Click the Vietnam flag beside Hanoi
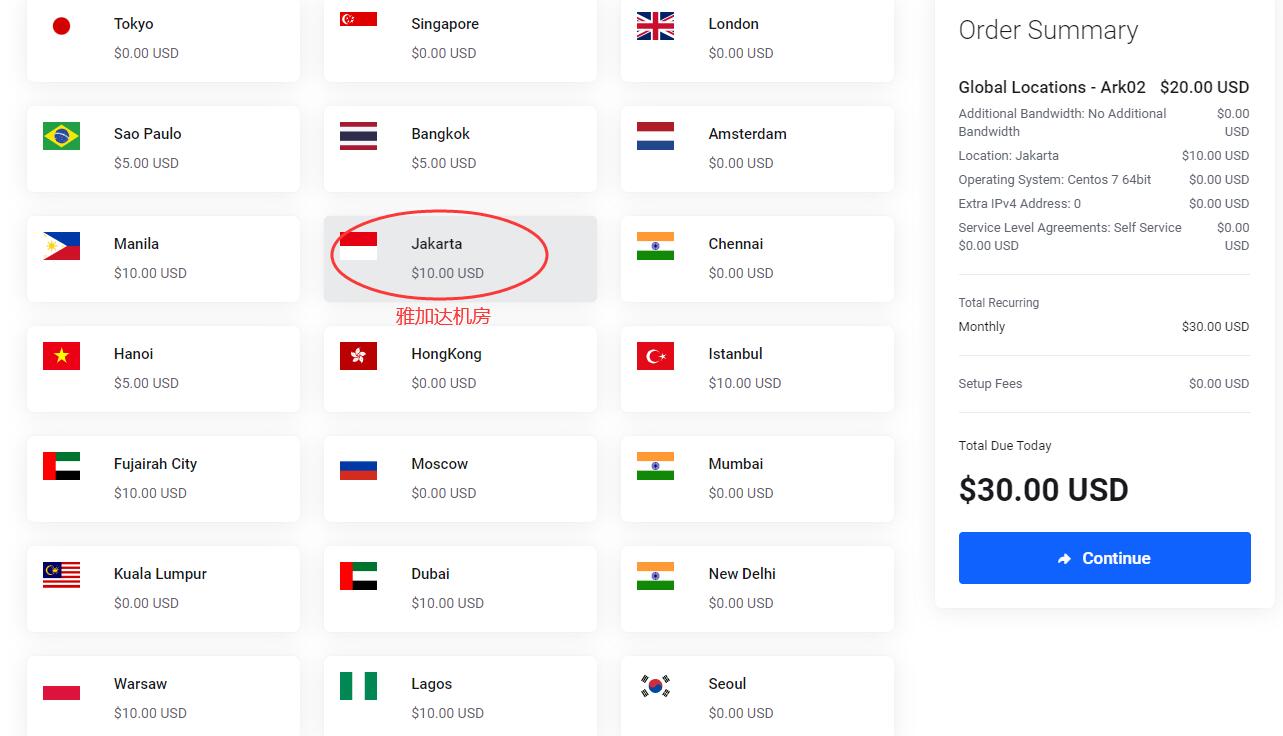The image size is (1283, 736). (61, 356)
